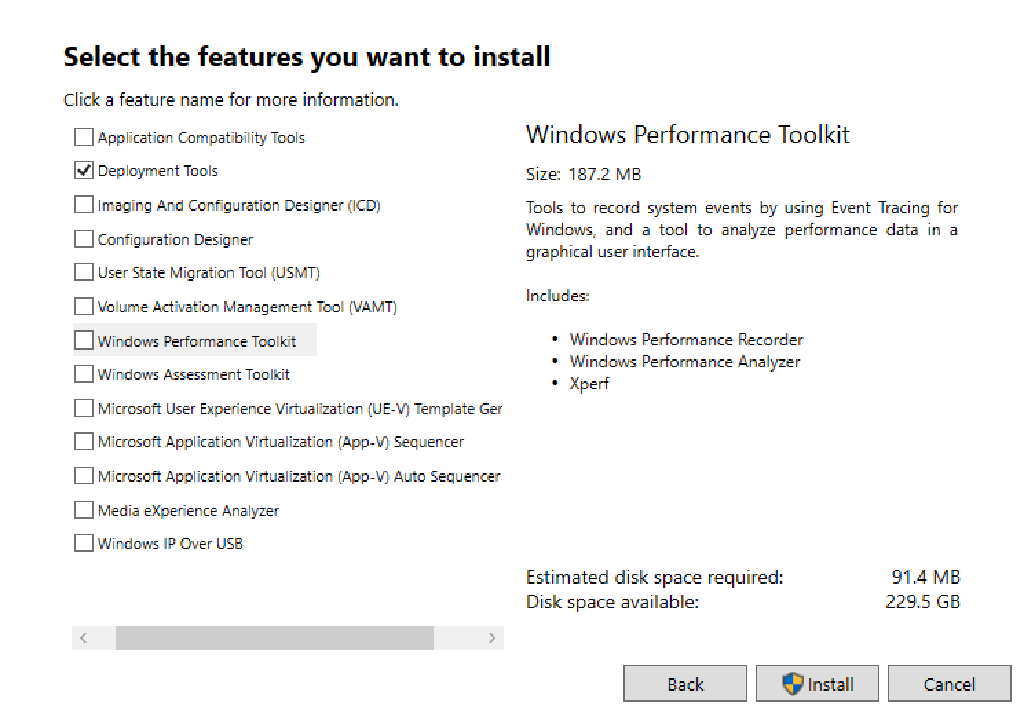Enable Application Virtualization (App-V) Sequencer

(84, 442)
